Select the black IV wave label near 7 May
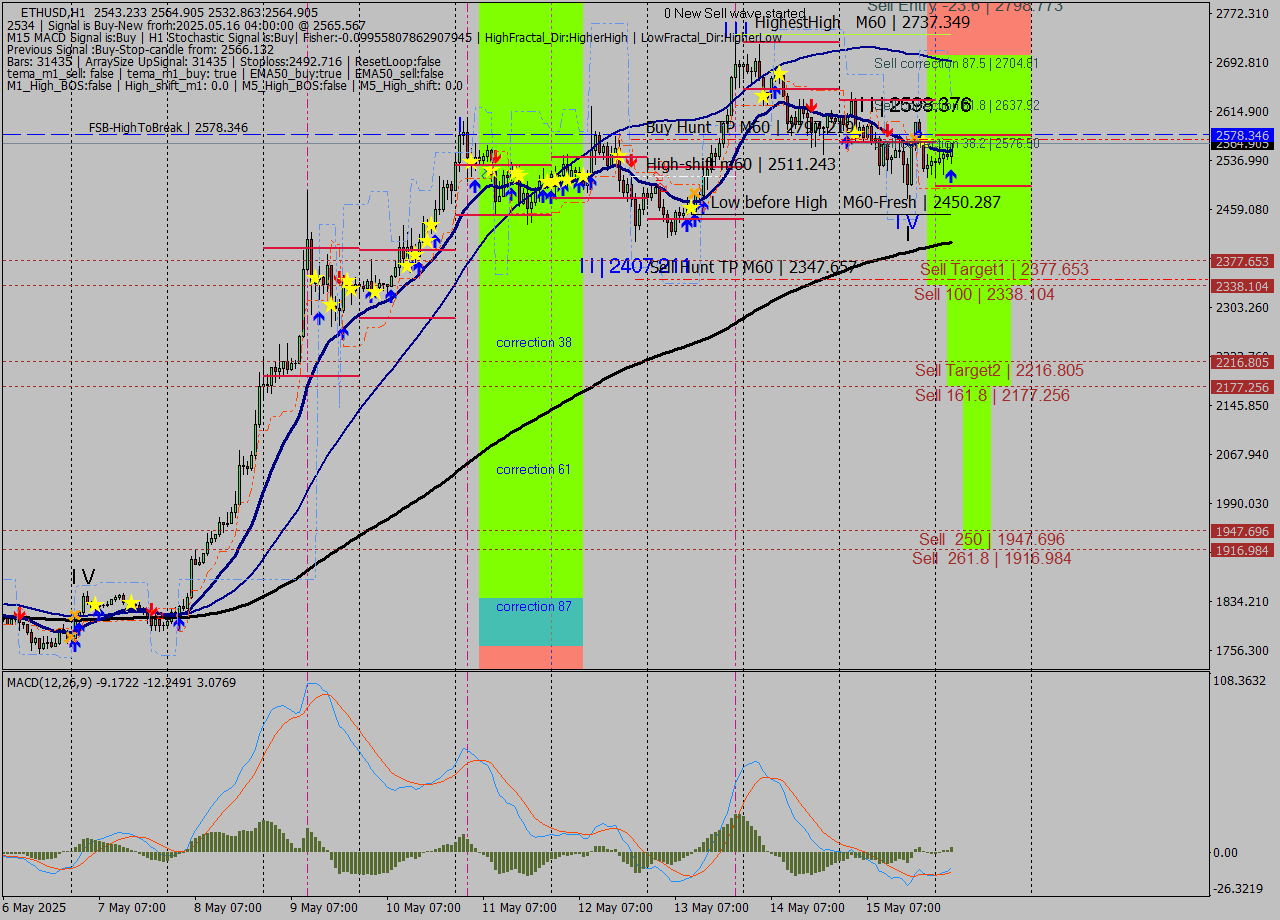This screenshot has width=1280, height=920. coord(83,577)
